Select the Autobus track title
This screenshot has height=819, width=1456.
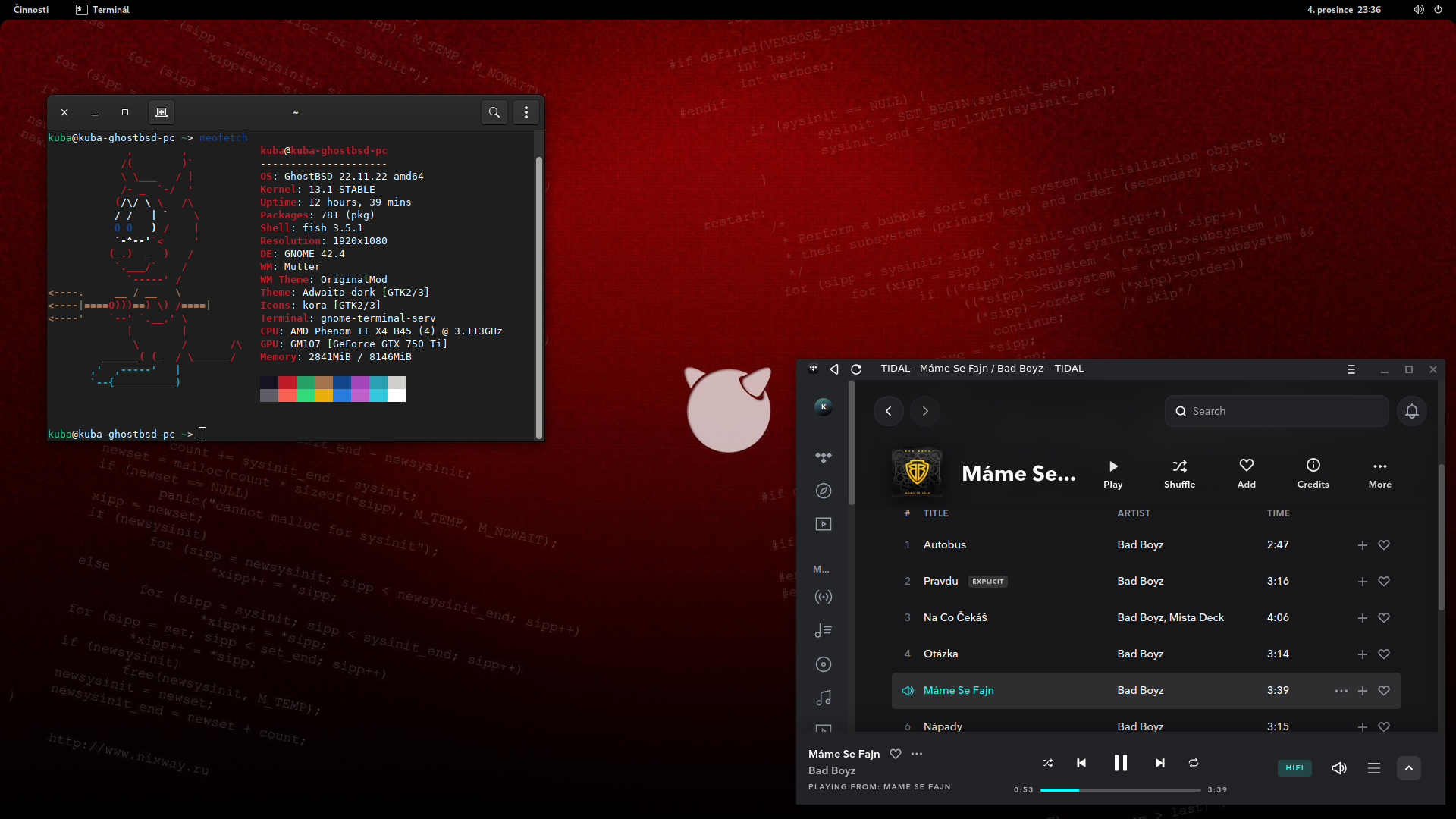click(945, 545)
